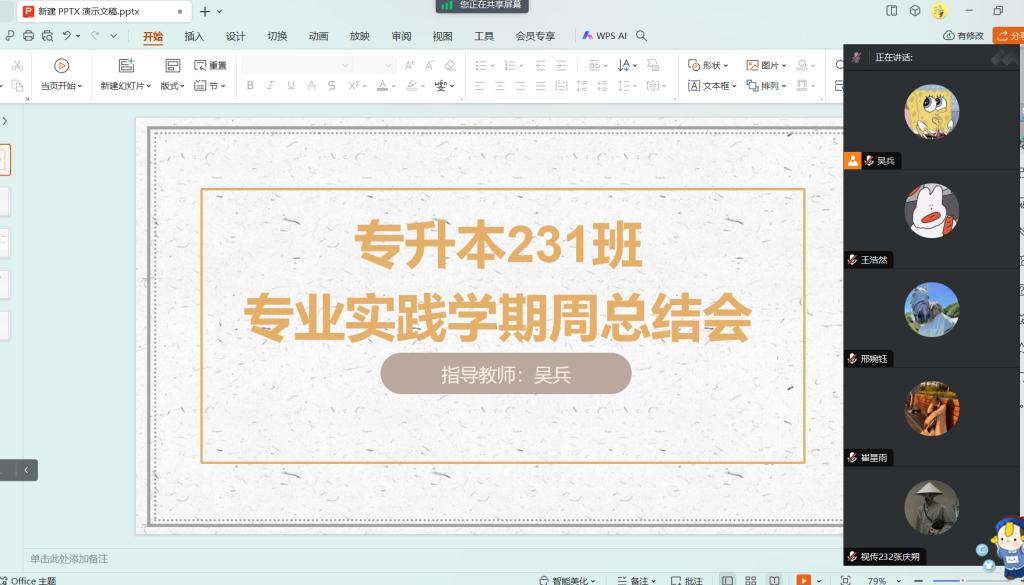
Task: Click the orange slideshow play icon in status bar
Action: point(803,579)
